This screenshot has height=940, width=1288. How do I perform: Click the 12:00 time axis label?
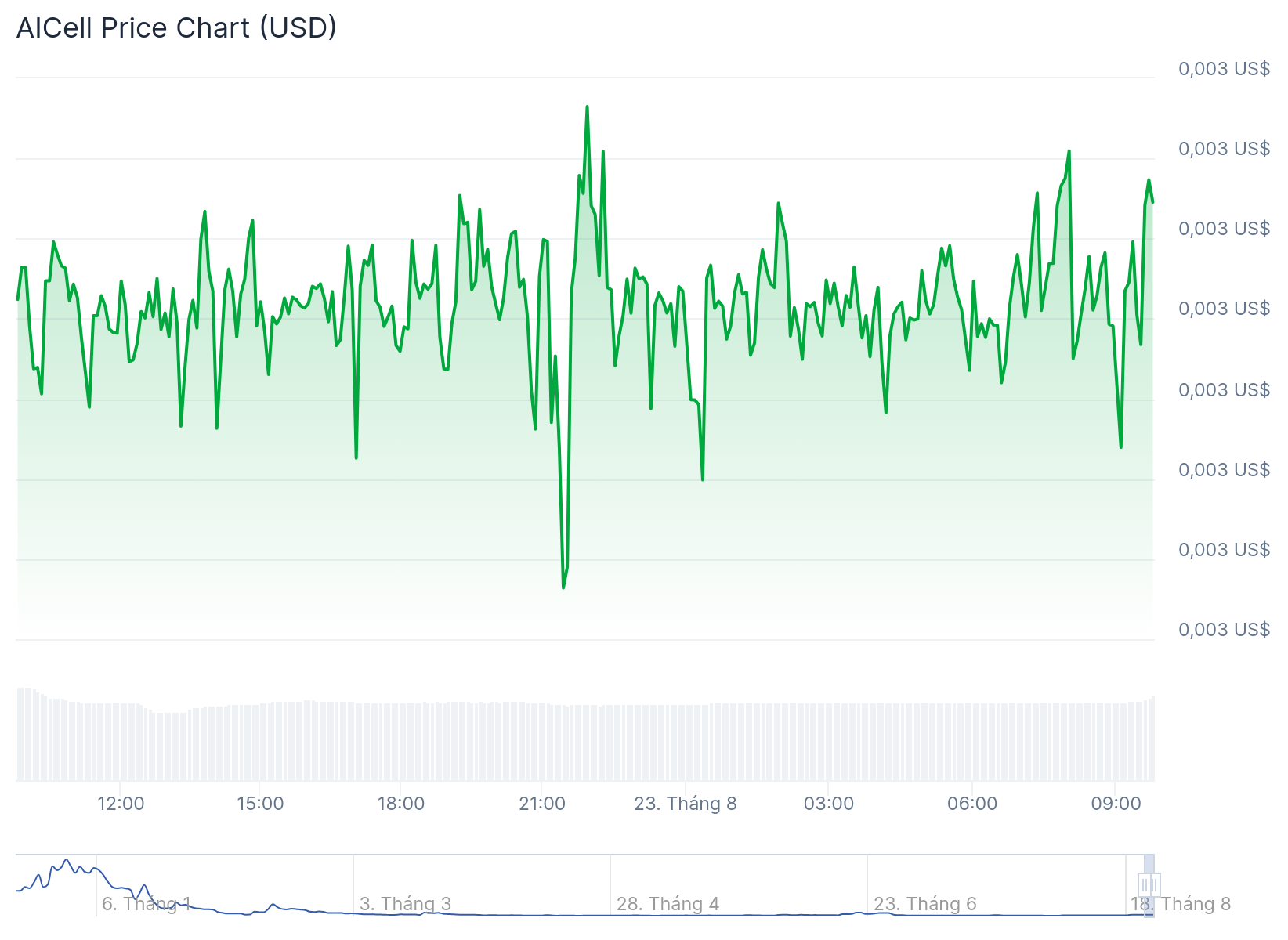coord(121,804)
